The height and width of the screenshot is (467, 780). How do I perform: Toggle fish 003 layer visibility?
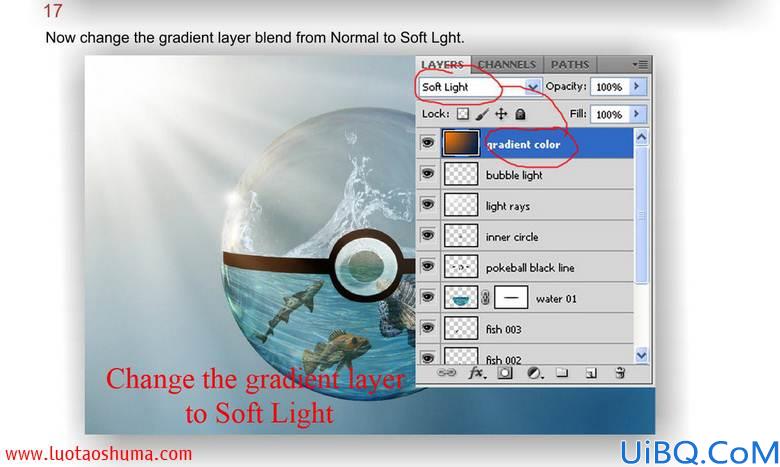(x=427, y=328)
